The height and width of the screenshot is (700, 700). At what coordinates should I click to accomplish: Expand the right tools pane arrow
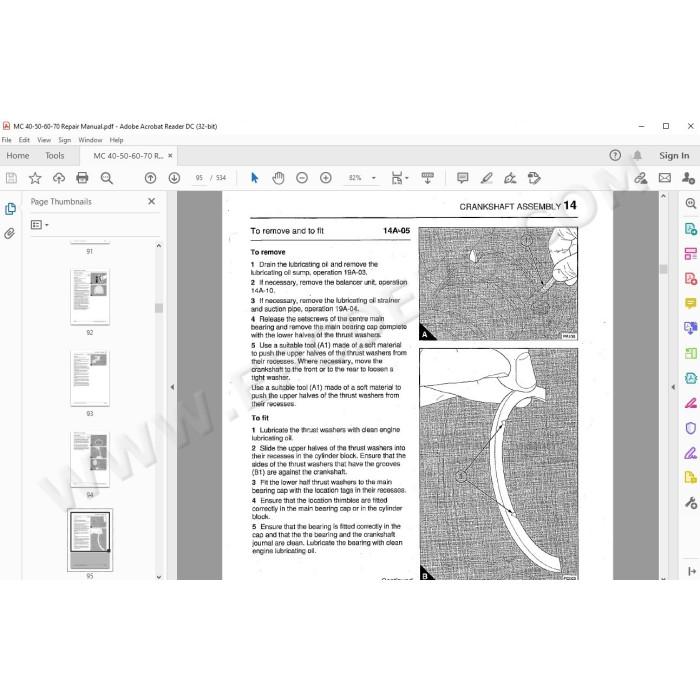pos(673,387)
